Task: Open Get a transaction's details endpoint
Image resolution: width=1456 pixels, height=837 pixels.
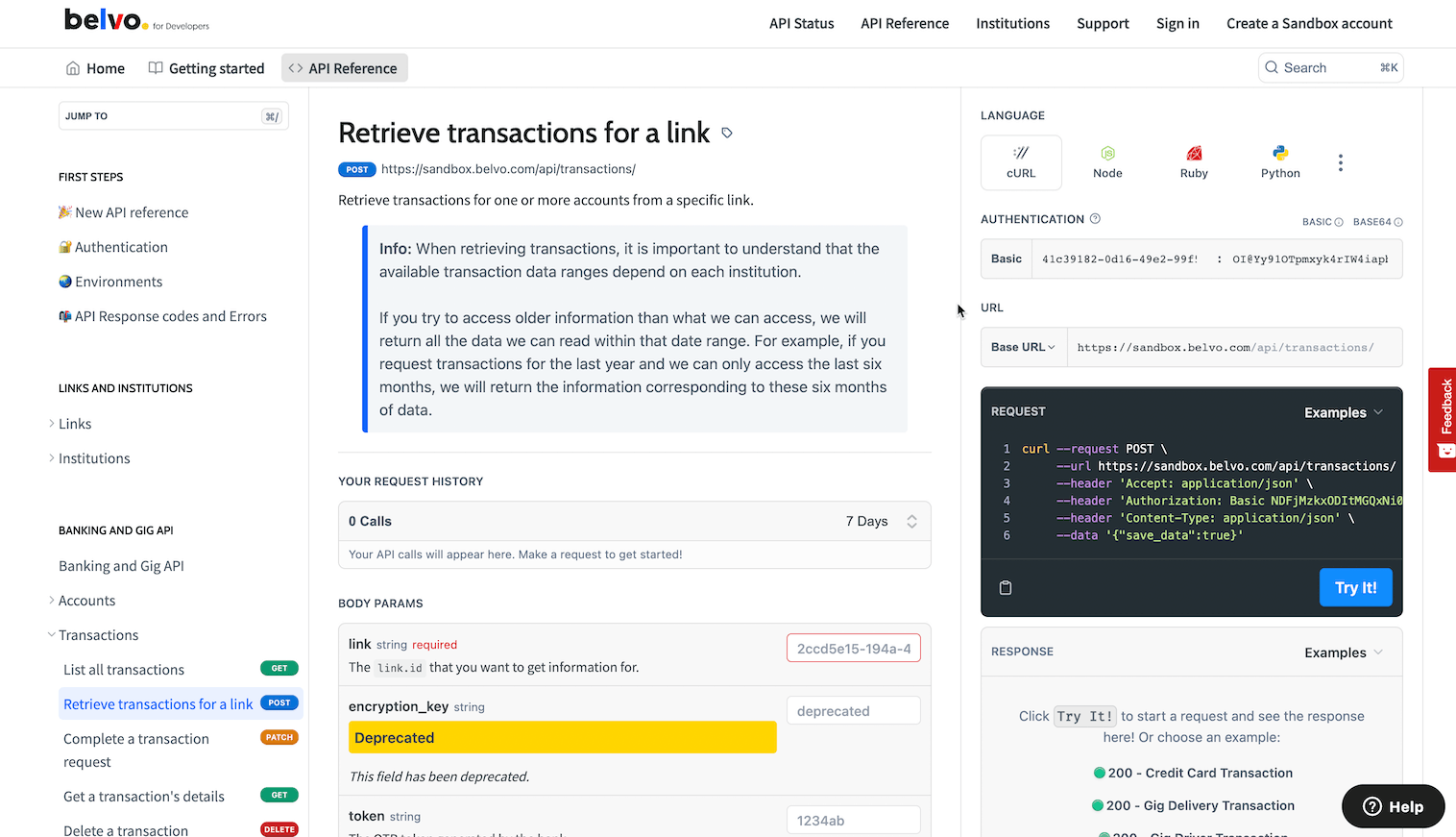Action: (x=181, y=797)
